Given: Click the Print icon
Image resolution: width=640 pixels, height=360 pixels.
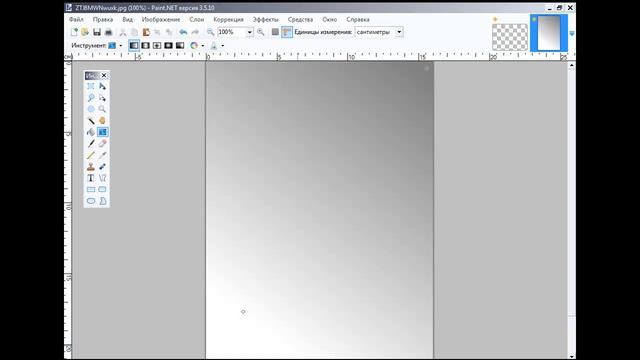Looking at the screenshot, I should pyautogui.click(x=108, y=32).
